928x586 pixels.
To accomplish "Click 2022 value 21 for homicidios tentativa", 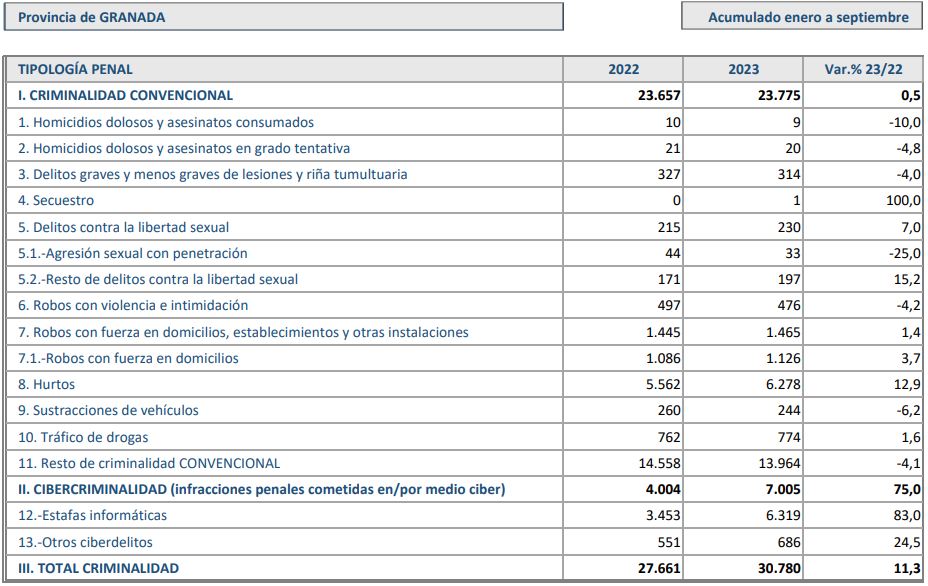I will [x=673, y=148].
